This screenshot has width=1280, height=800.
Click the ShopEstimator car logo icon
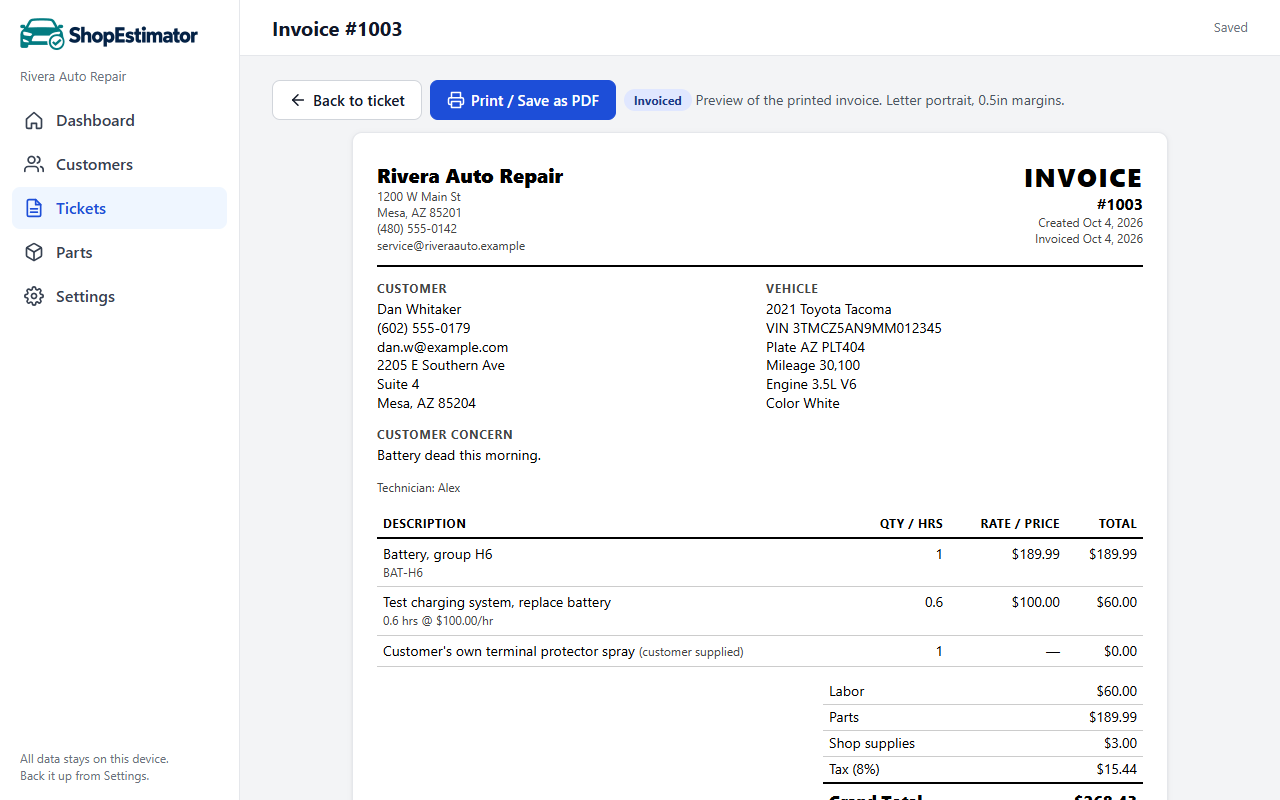coord(42,34)
